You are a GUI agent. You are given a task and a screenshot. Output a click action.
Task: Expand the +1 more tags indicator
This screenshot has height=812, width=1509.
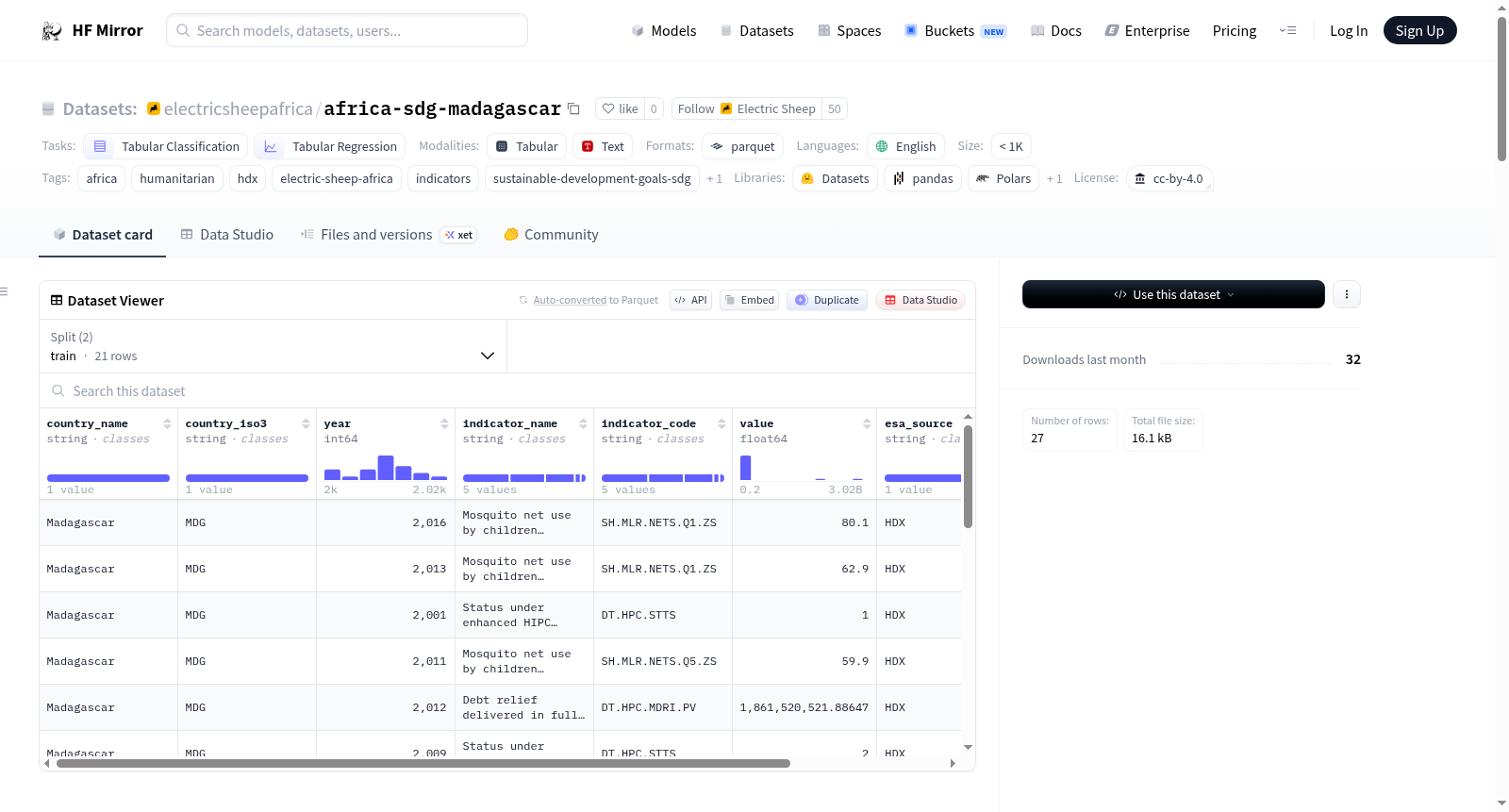pyautogui.click(x=715, y=179)
